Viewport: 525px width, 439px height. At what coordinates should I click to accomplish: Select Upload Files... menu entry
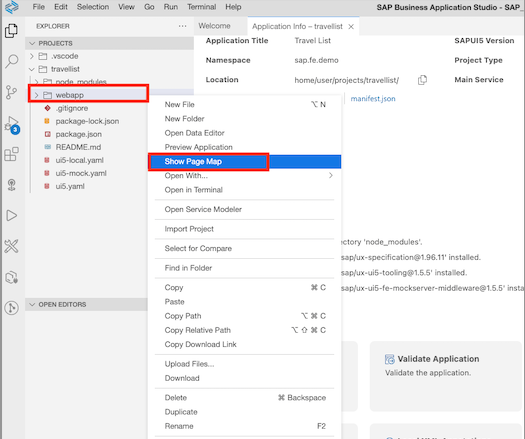[x=244, y=364]
